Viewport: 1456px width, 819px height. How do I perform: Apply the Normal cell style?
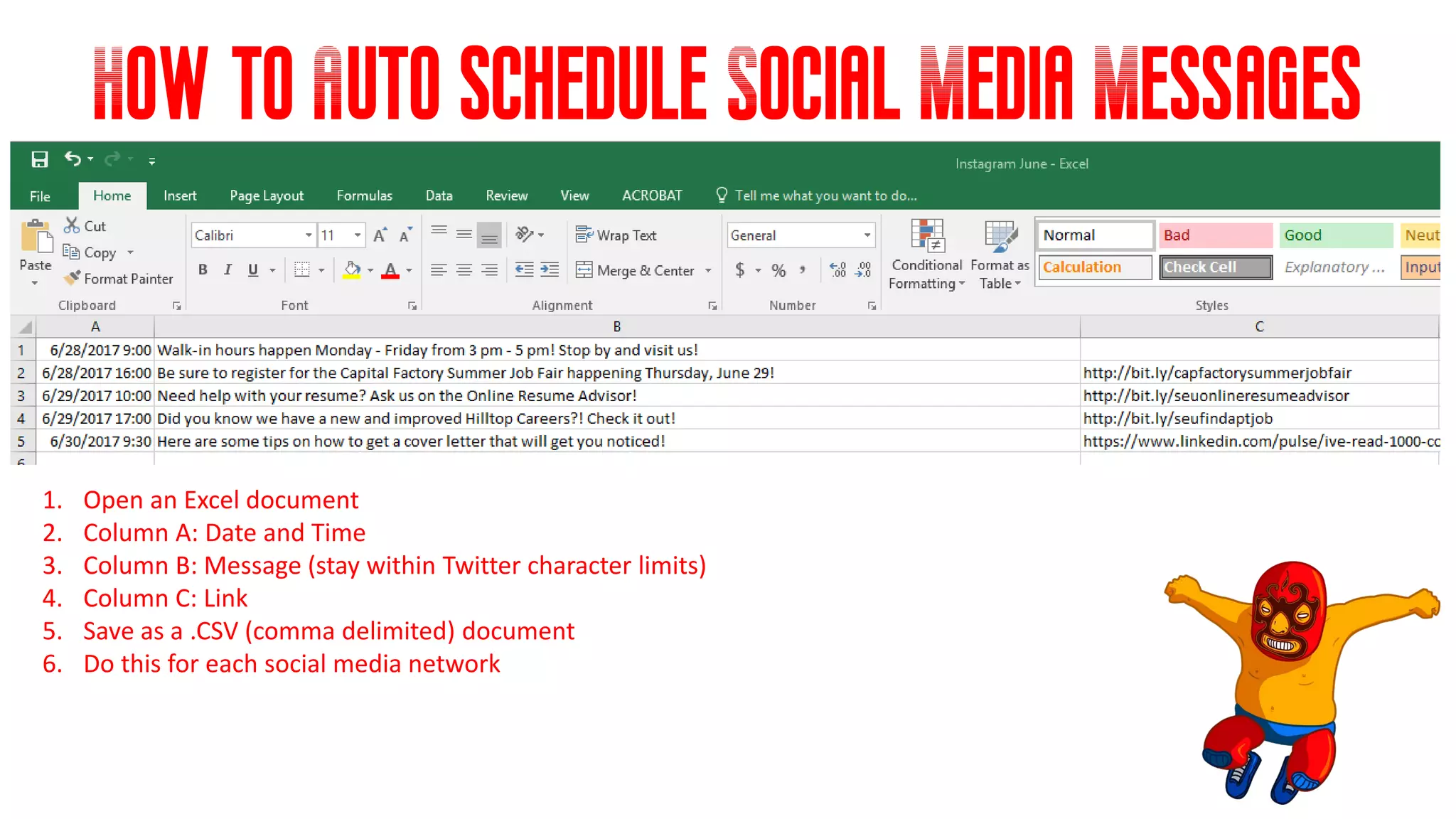pos(1095,235)
